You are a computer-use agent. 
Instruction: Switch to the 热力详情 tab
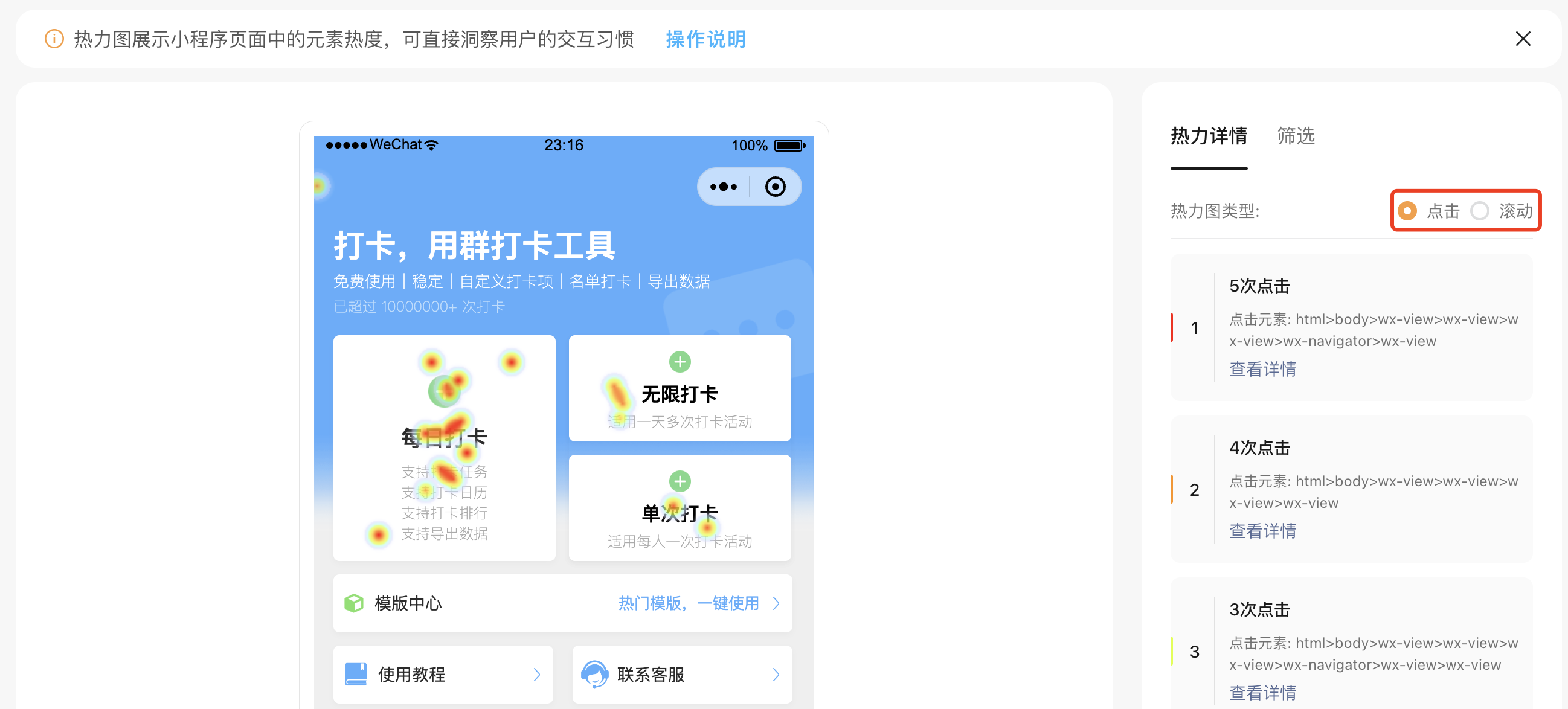click(1208, 136)
